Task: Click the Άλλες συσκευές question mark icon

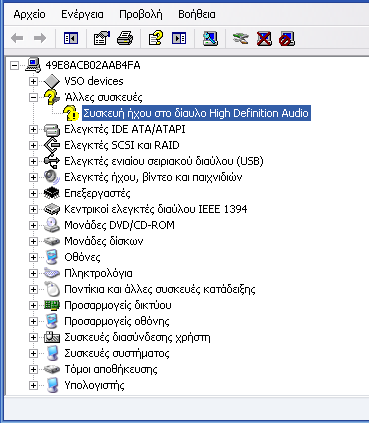Action: 52,97
